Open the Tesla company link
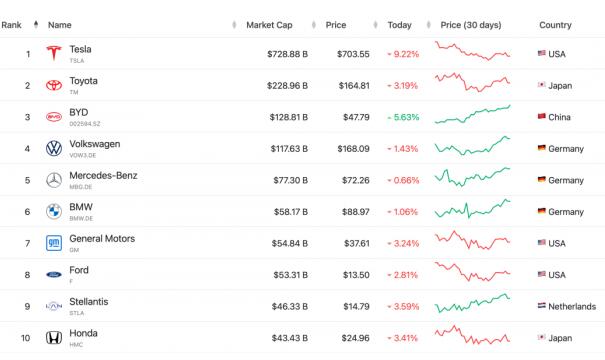The width and height of the screenshot is (605, 360). click(x=80, y=49)
